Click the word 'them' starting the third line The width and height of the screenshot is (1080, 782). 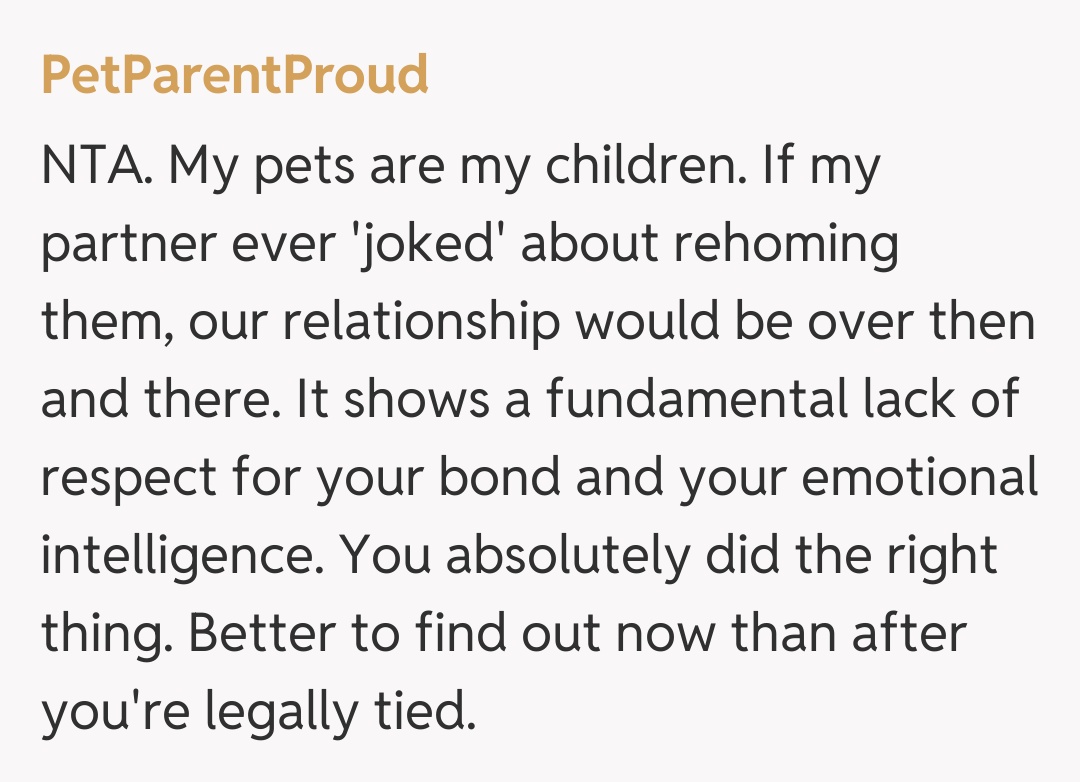[98, 322]
